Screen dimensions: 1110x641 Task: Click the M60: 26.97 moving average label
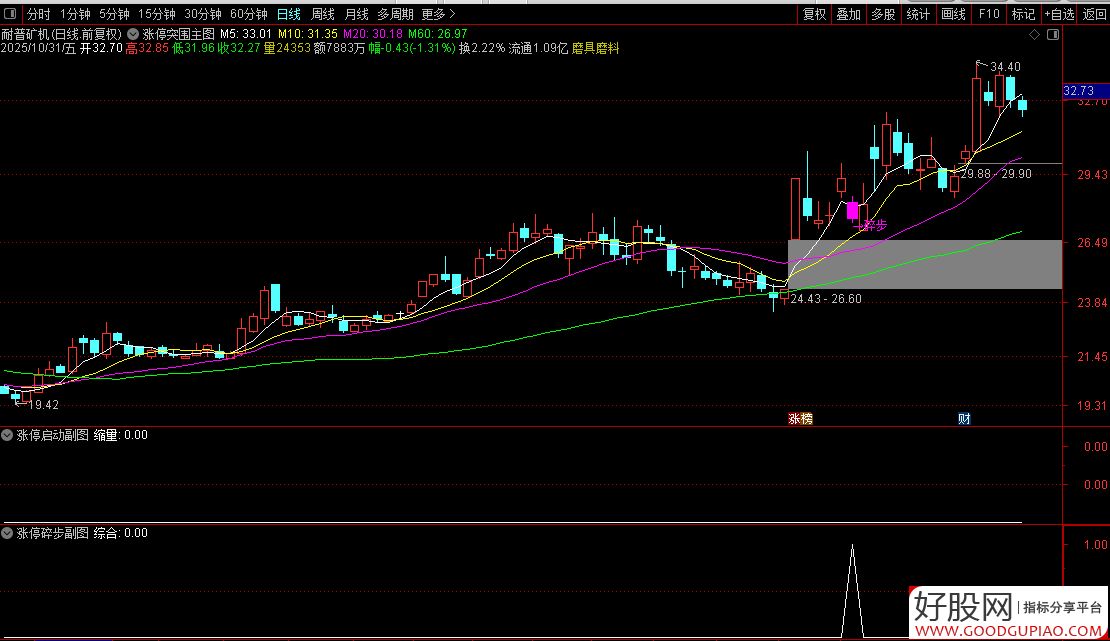tap(437, 34)
